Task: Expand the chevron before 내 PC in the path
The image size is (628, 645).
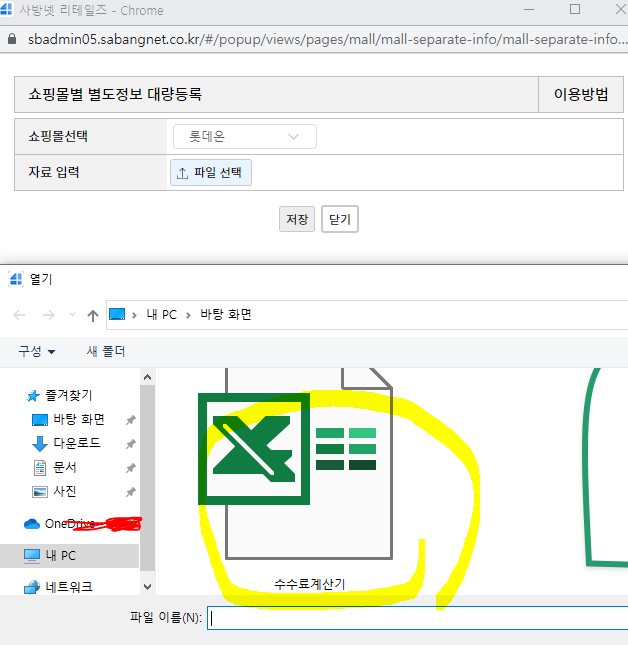Action: tap(134, 315)
